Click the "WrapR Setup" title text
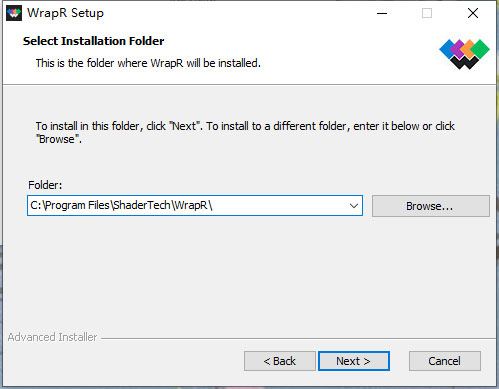 click(x=65, y=13)
